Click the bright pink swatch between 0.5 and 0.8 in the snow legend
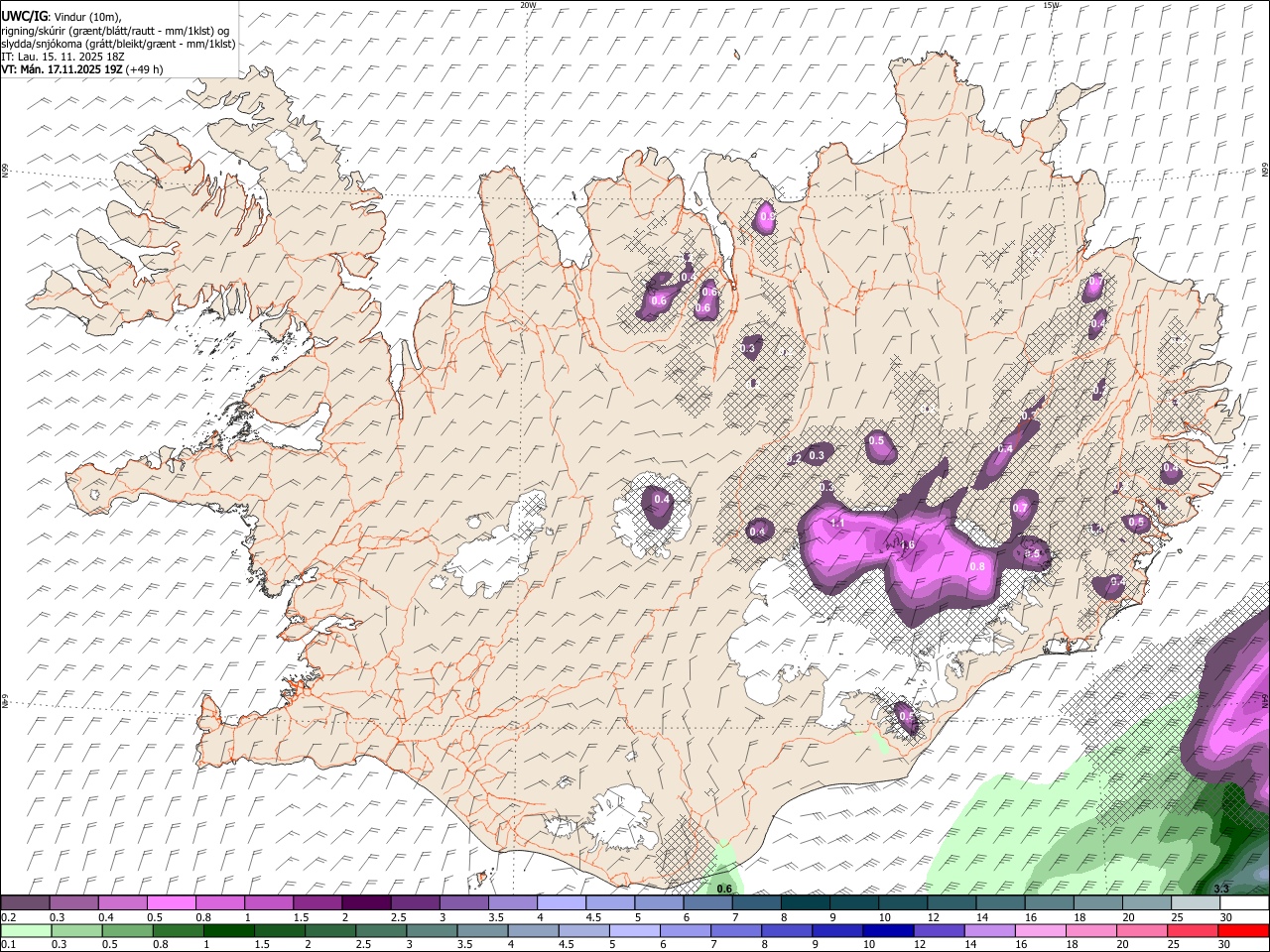The height and width of the screenshot is (952, 1270). (x=171, y=903)
